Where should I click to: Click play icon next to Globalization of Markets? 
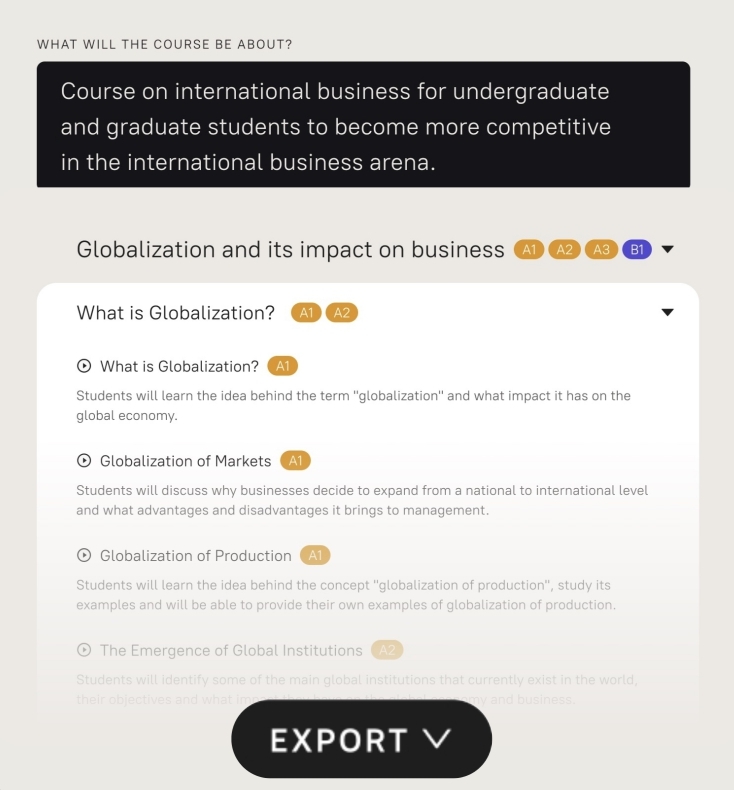(x=84, y=460)
